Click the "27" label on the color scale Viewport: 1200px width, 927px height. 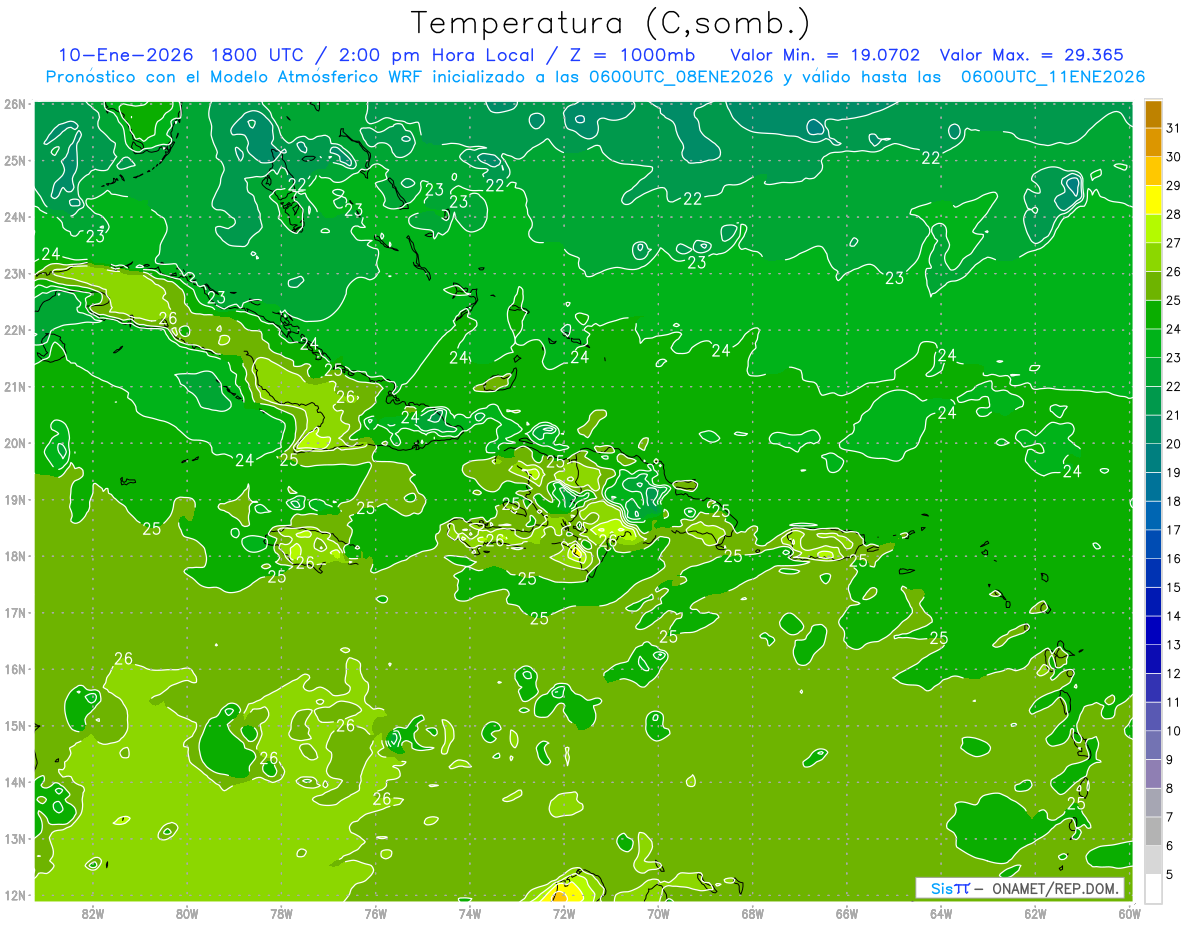[1173, 243]
